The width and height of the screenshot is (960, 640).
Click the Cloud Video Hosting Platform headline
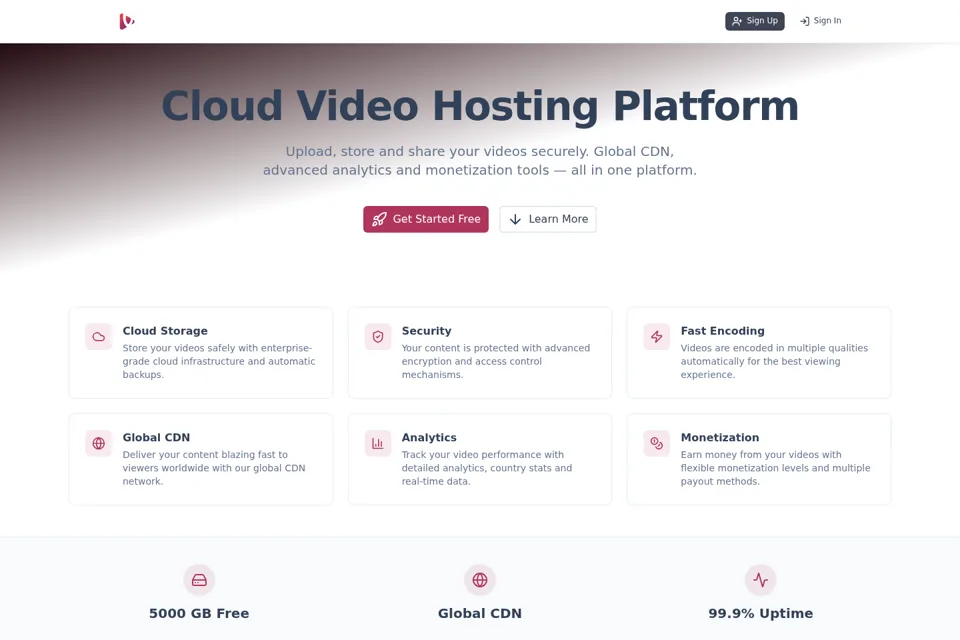(480, 106)
